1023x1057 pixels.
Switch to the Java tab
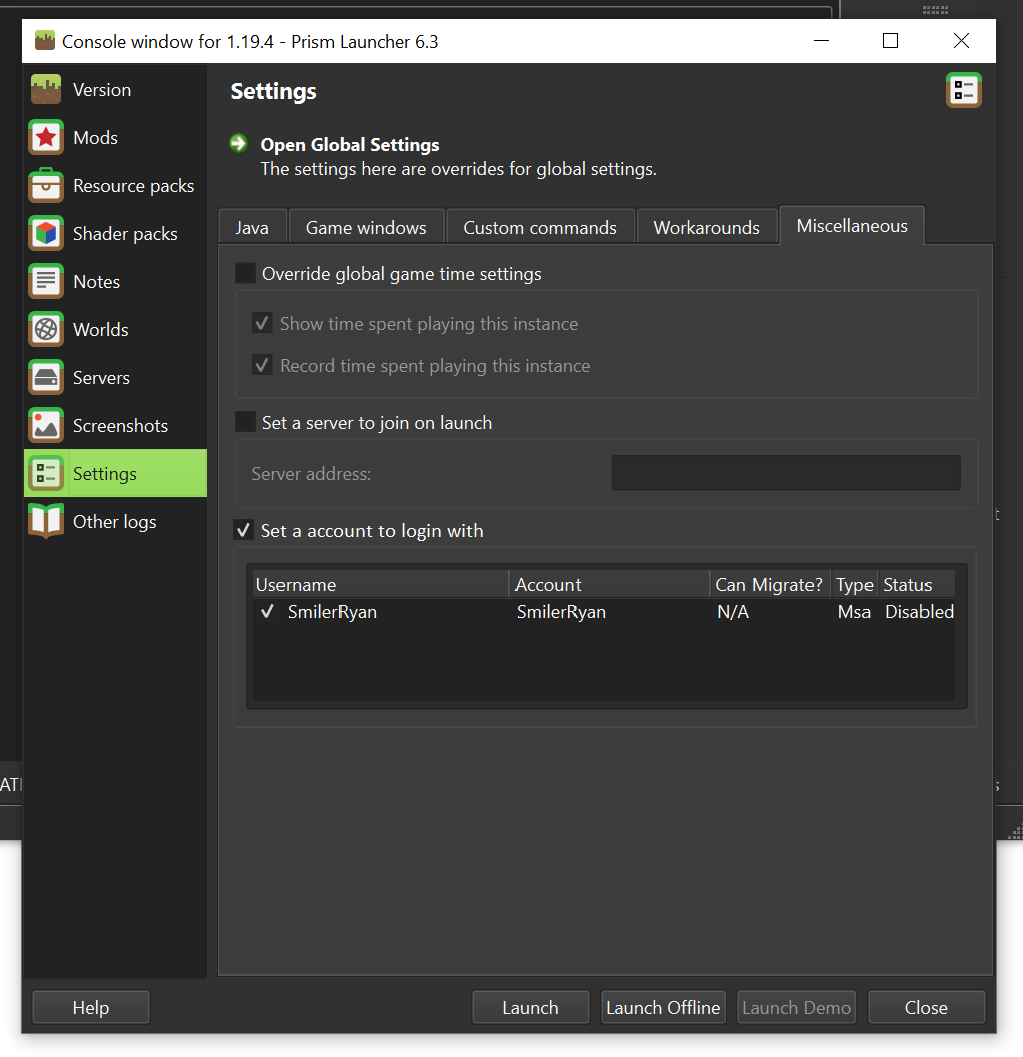tap(252, 226)
